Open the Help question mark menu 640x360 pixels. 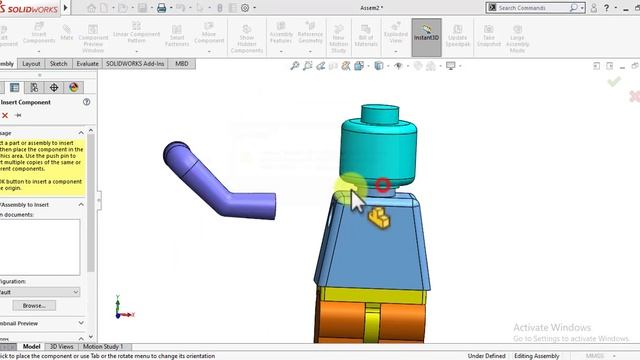[607, 8]
